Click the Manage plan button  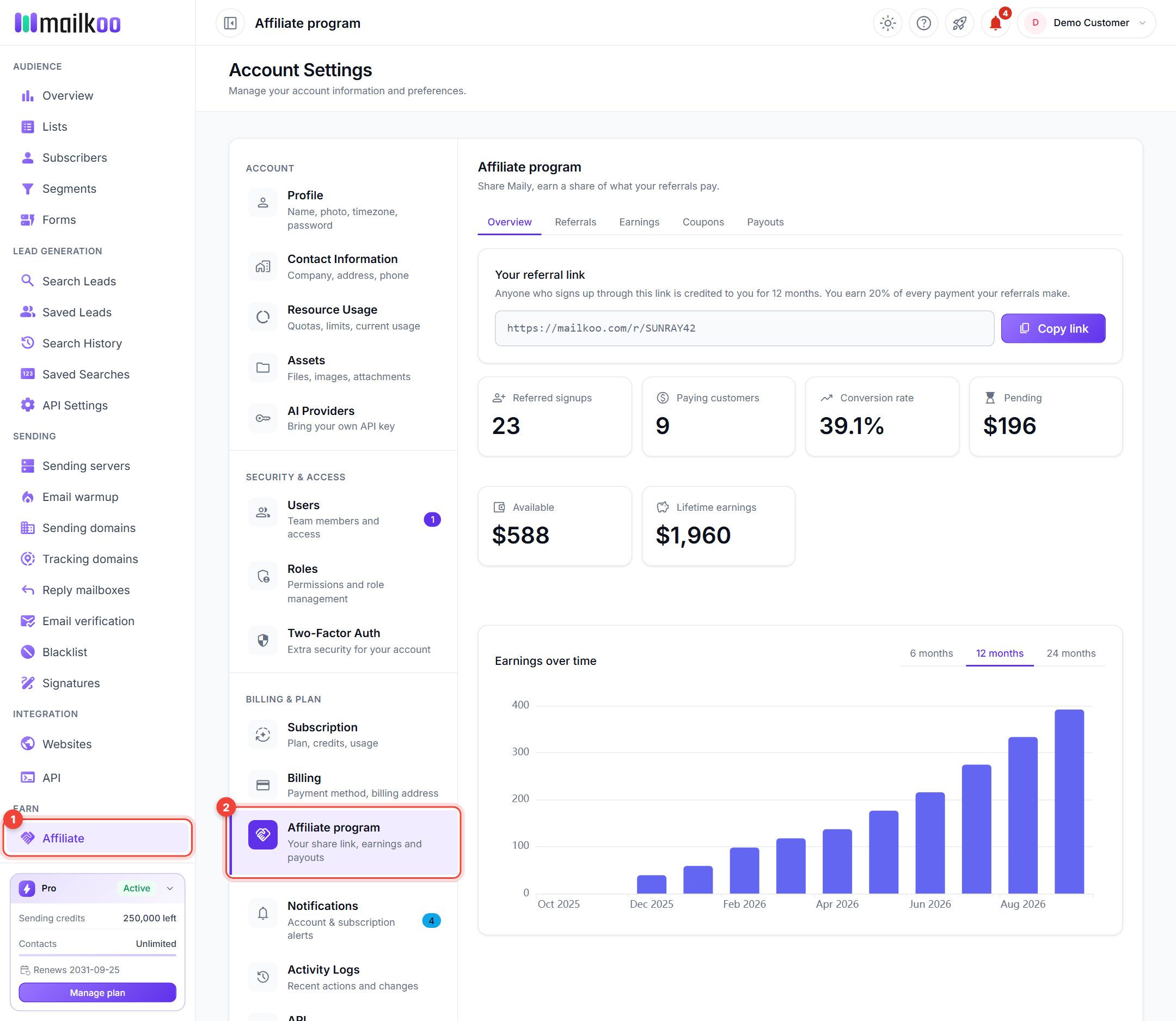click(x=97, y=993)
